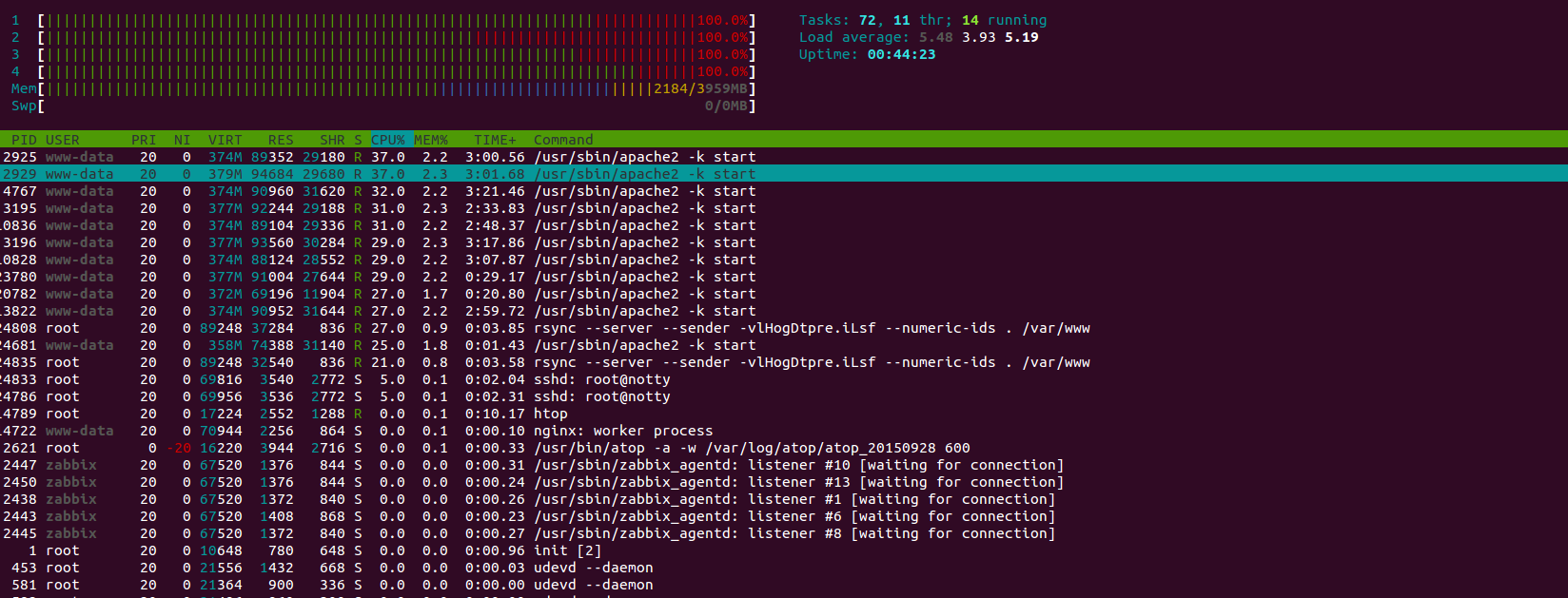Select apache2 process with TIME 2:33.83

point(784,208)
